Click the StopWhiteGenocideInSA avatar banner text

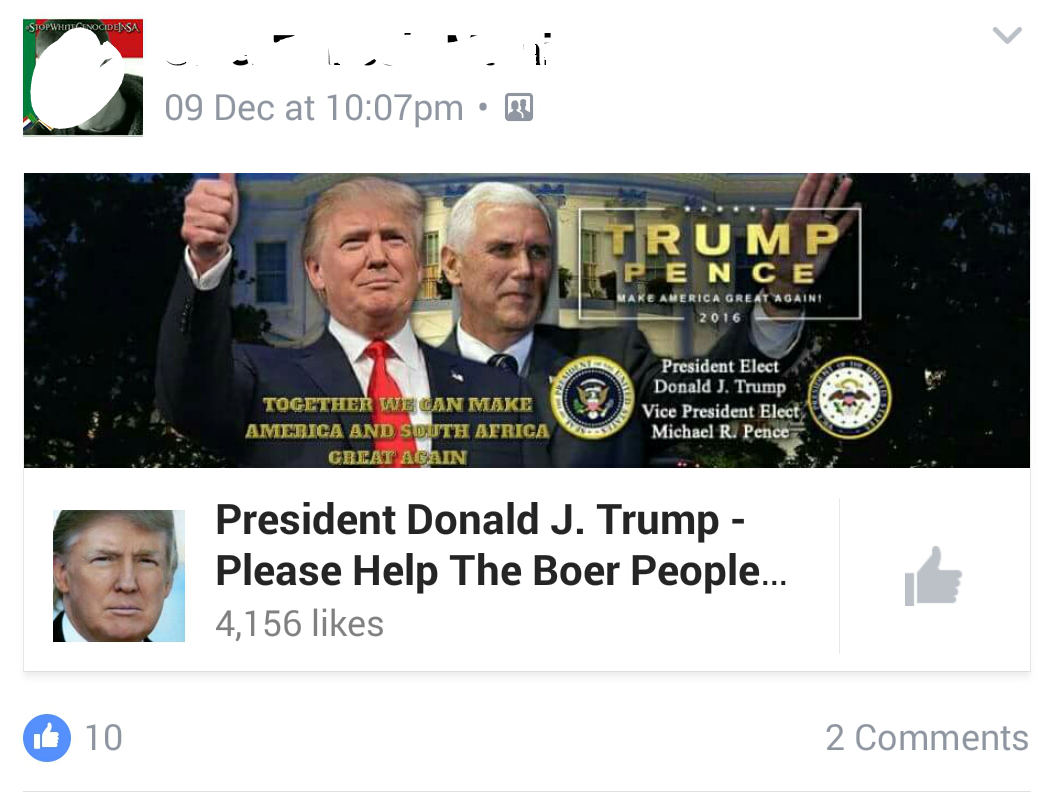point(83,26)
